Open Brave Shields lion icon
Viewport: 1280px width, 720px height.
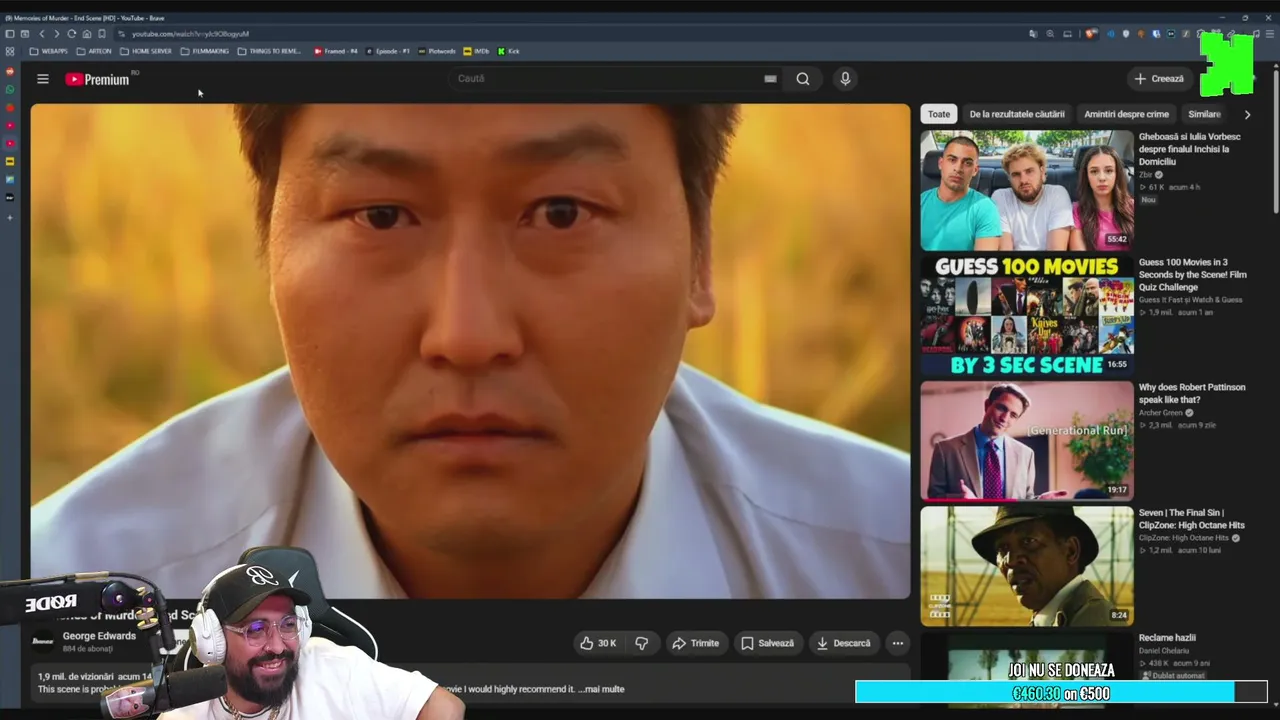[x=1092, y=34]
